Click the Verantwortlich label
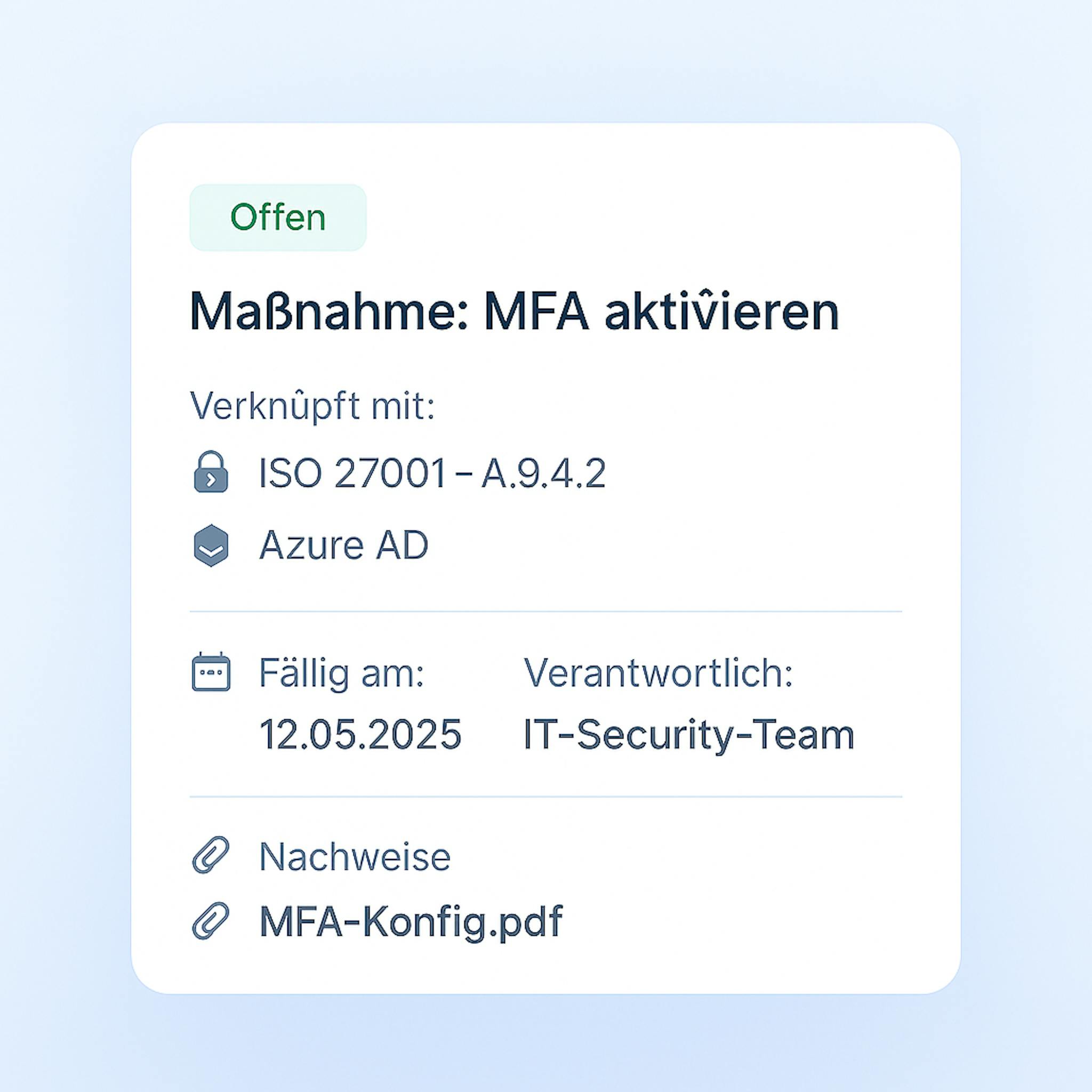 659,672
